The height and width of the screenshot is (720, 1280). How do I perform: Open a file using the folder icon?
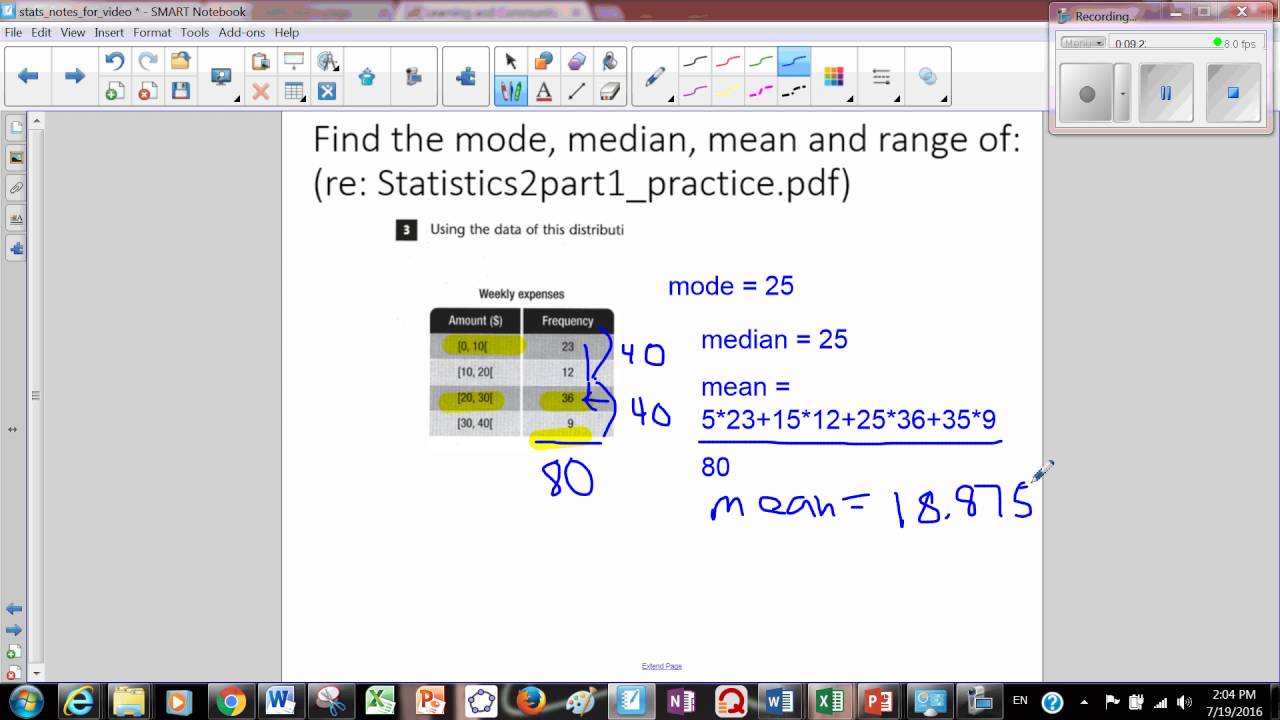181,62
